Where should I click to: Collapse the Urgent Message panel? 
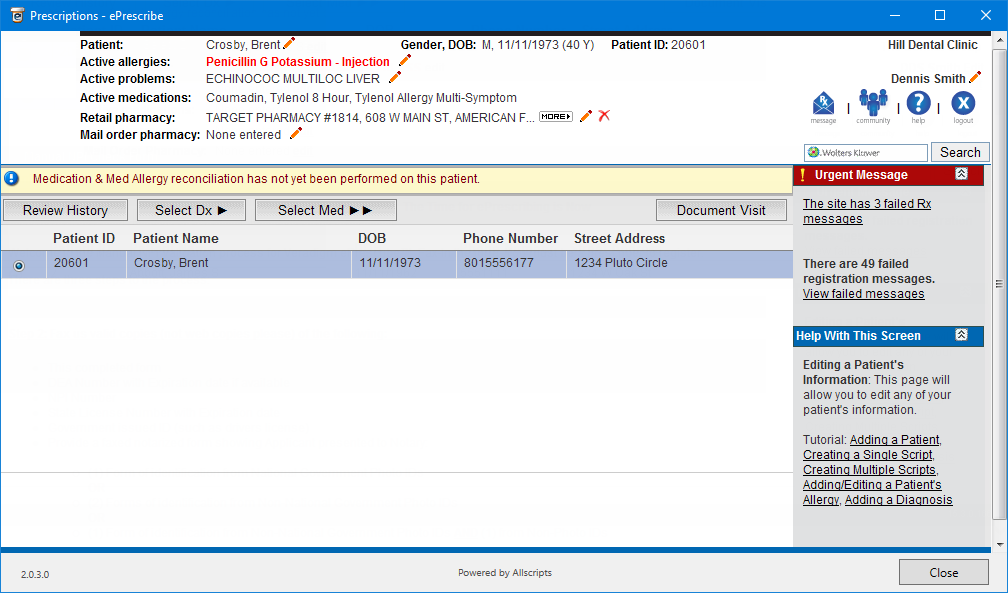pyautogui.click(x=961, y=174)
